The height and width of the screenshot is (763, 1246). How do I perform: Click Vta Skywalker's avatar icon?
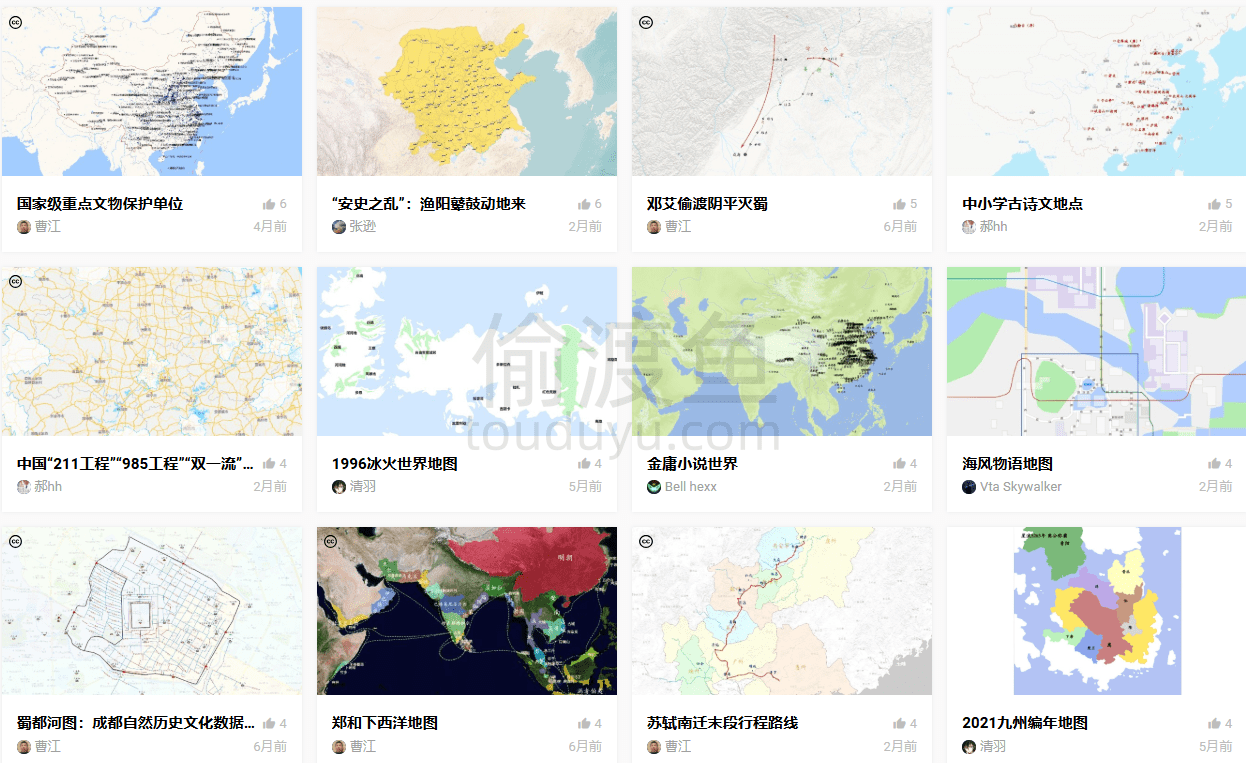[969, 487]
